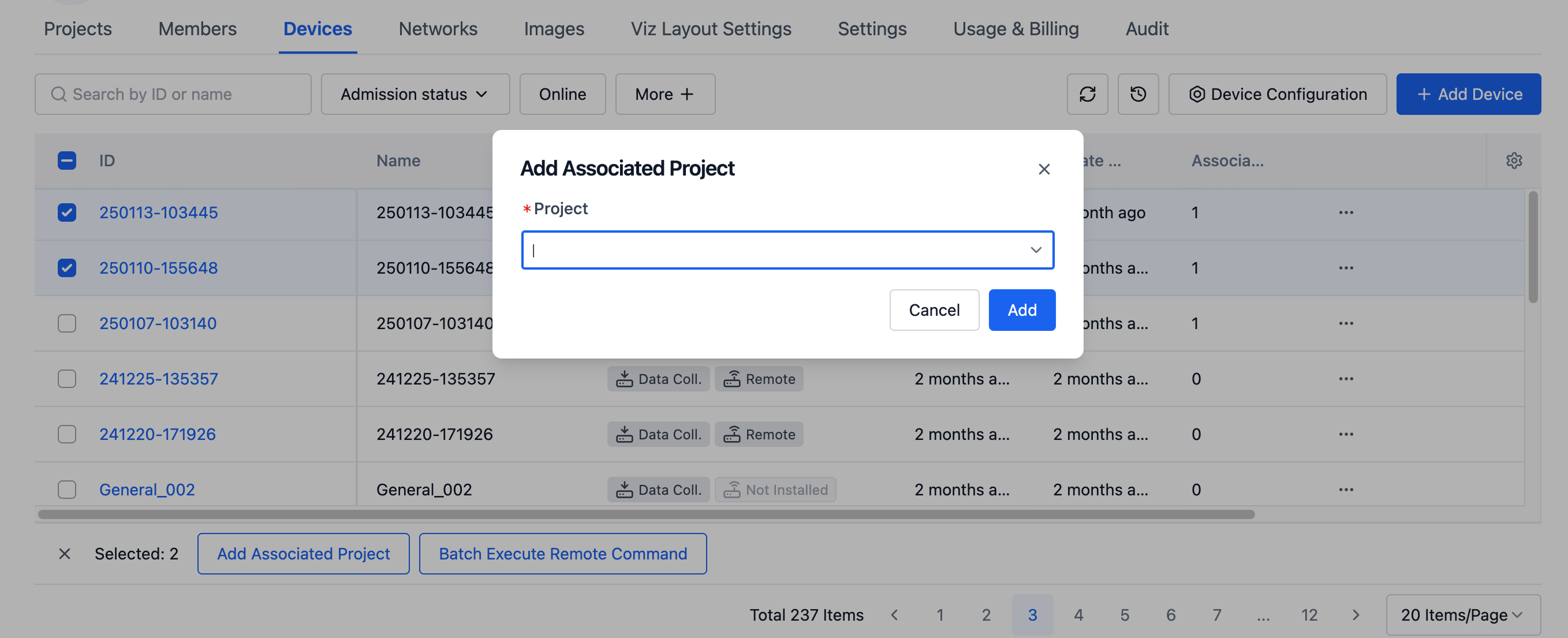
Task: Open device link 241220-171926
Action: click(157, 434)
